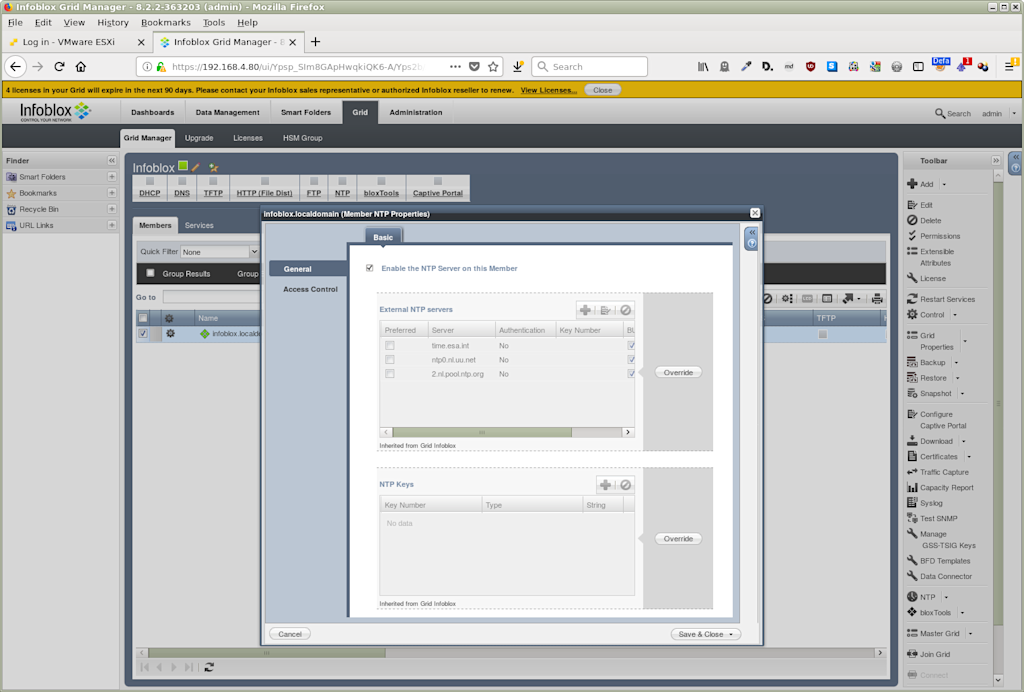Click the print icon above the members table
The height and width of the screenshot is (692, 1024).
pyautogui.click(x=877, y=298)
